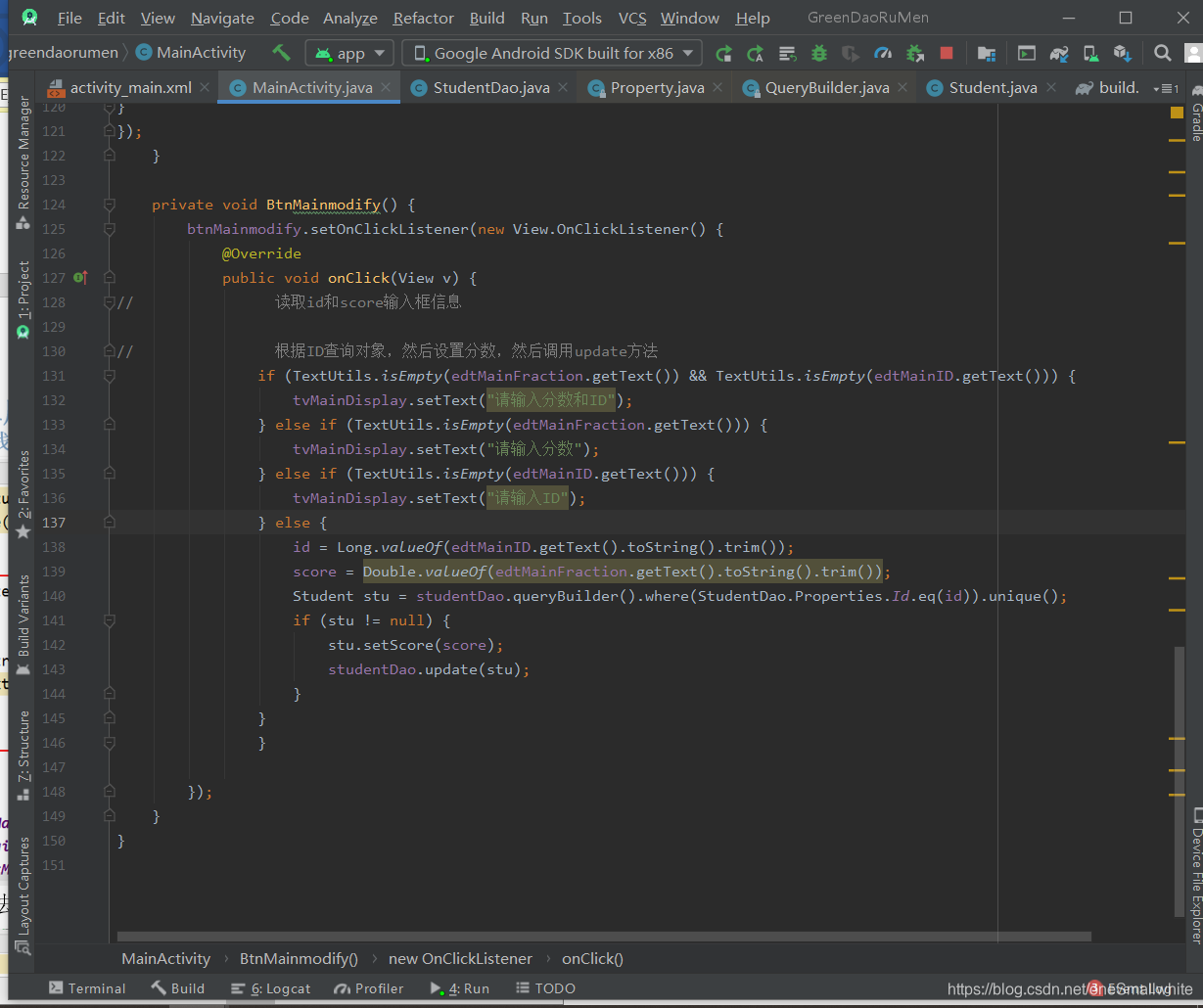Viewport: 1203px width, 1008px height.
Task: Open the Build tool window button
Action: (x=177, y=988)
